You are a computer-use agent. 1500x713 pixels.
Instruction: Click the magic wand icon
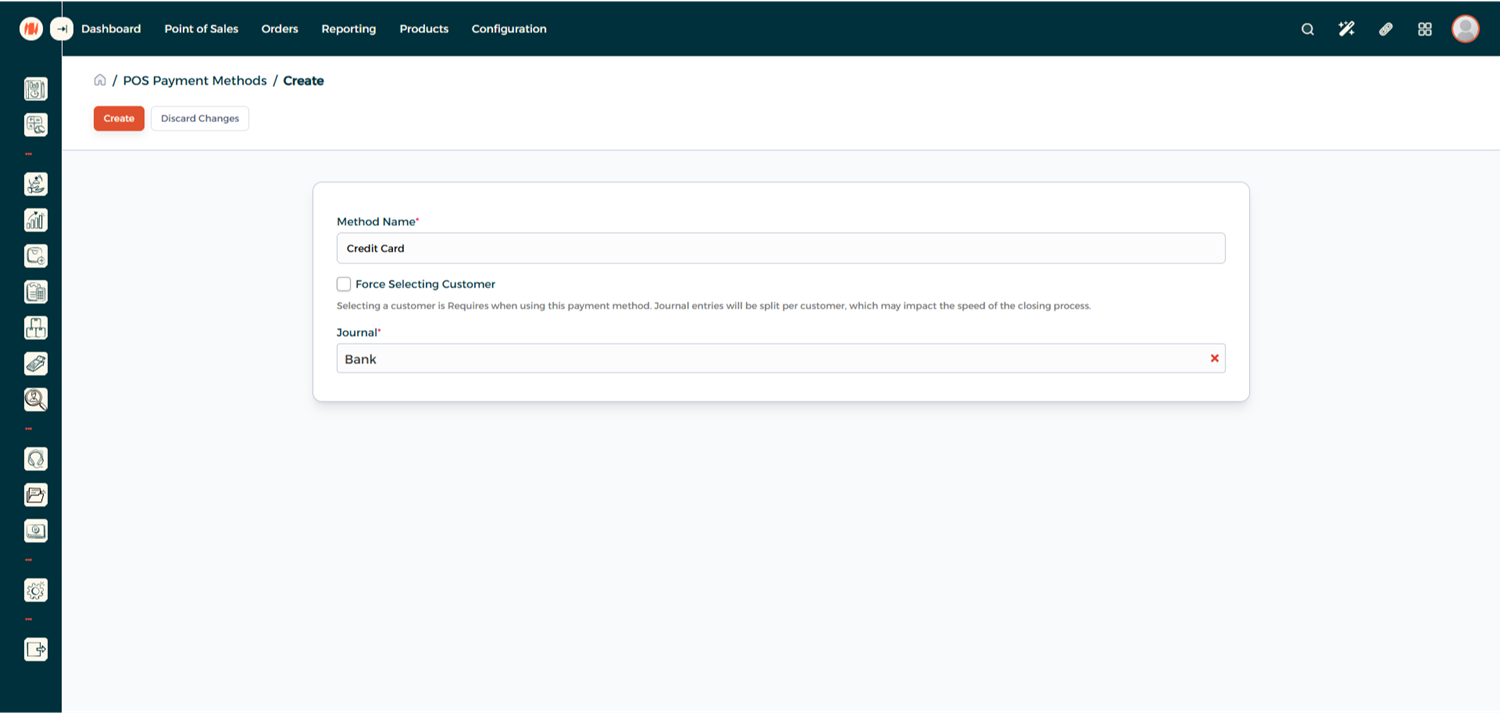[x=1346, y=29]
